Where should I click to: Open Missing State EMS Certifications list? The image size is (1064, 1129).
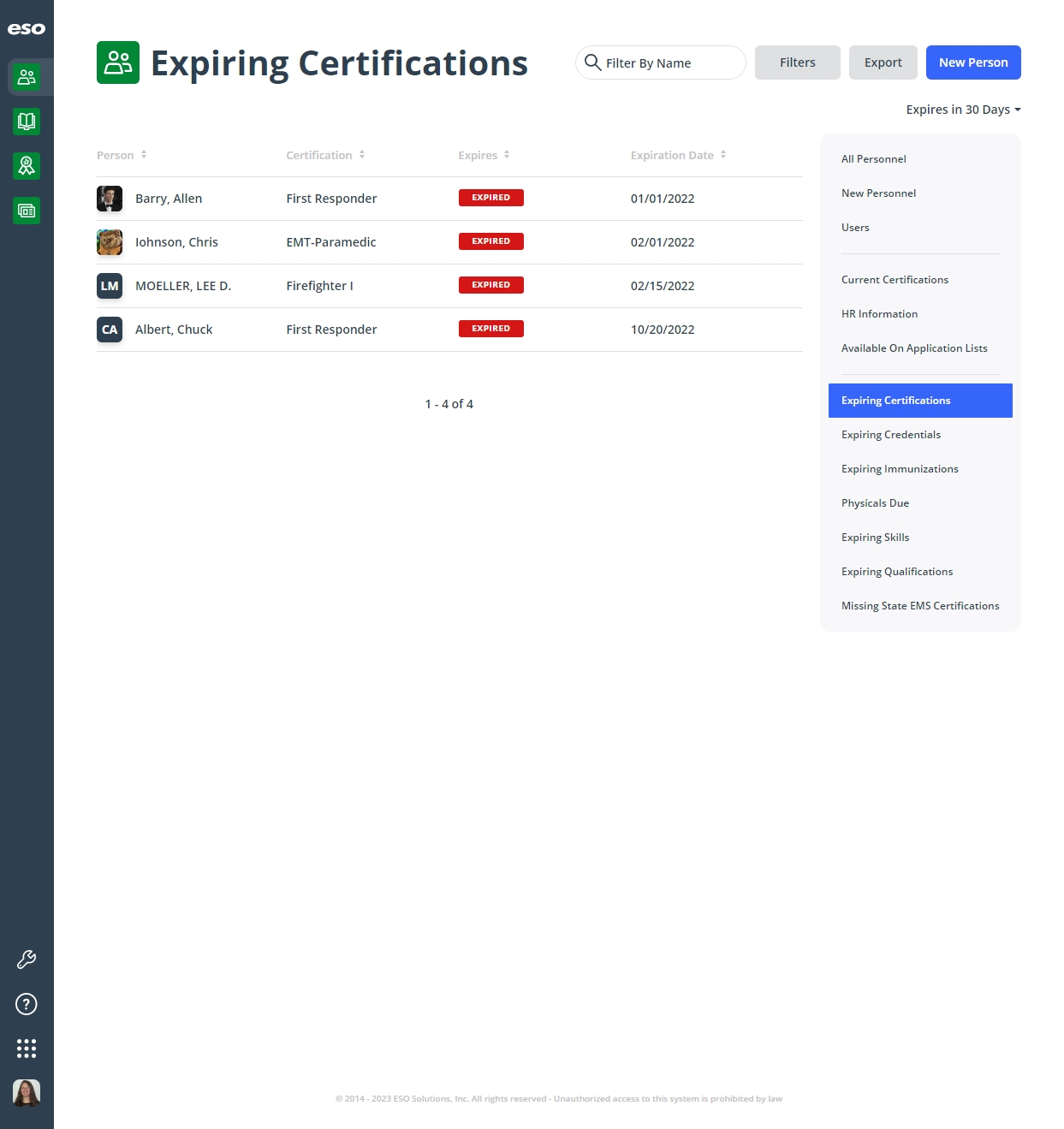point(920,606)
